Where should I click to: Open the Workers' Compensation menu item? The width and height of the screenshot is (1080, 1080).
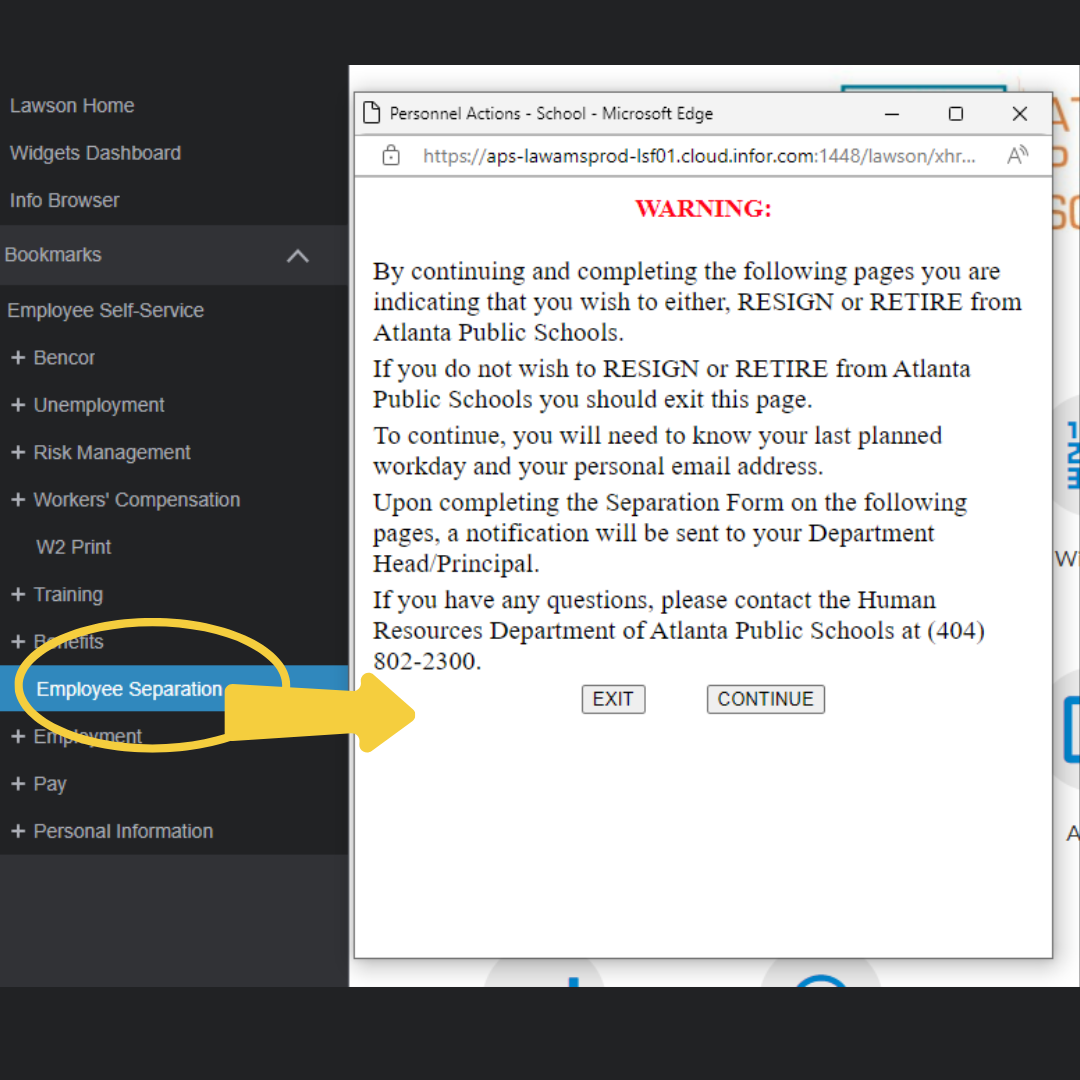[137, 499]
